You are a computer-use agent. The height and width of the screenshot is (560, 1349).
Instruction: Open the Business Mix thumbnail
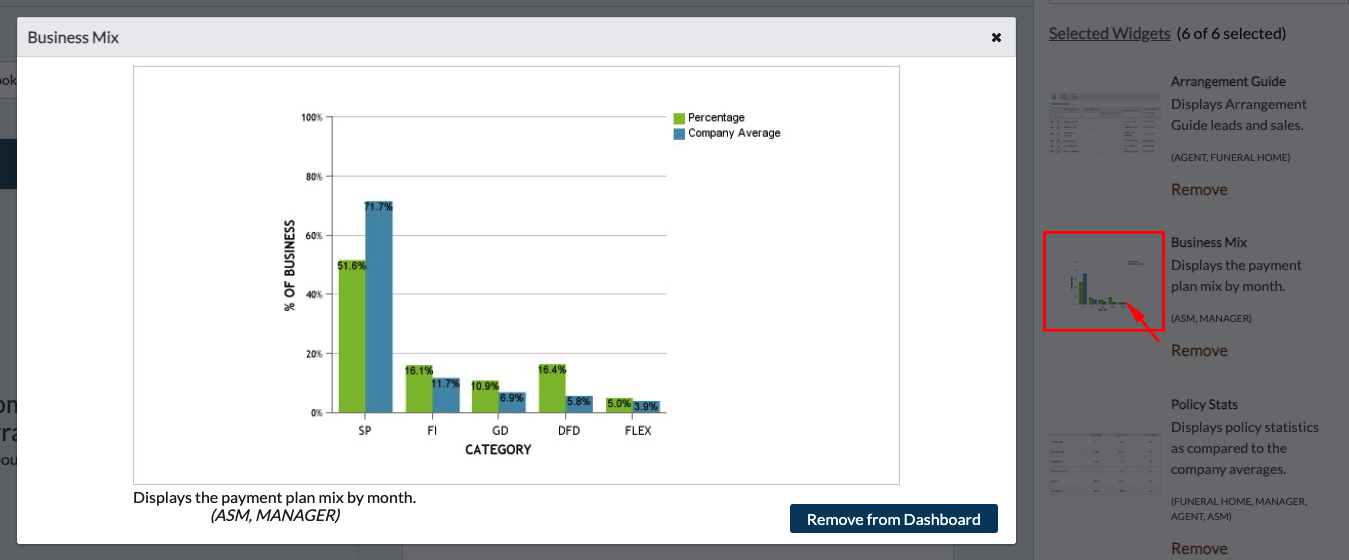pyautogui.click(x=1105, y=281)
